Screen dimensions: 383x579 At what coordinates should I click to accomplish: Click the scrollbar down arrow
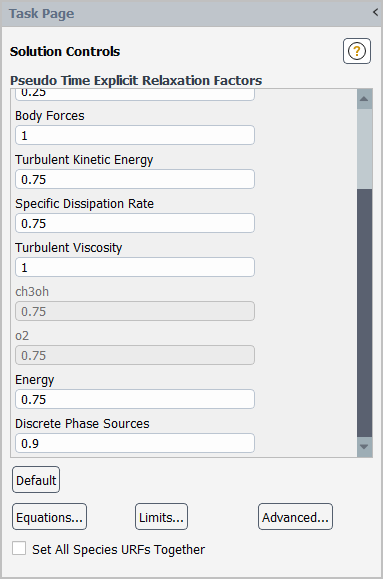(364, 447)
